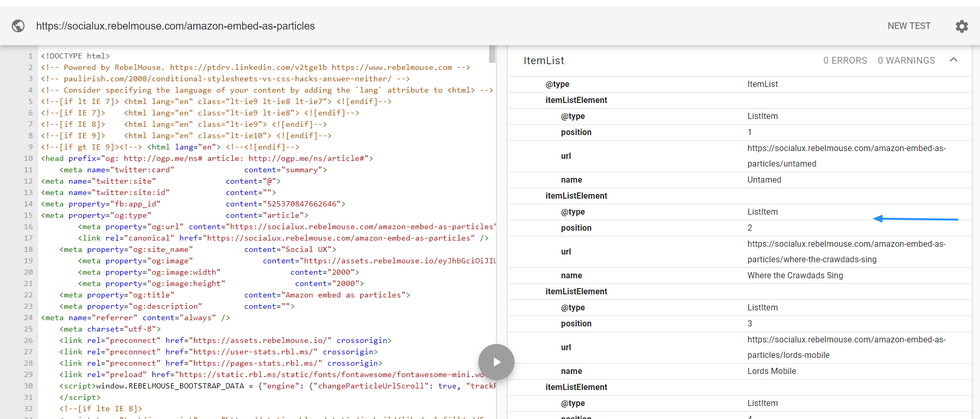Screen dimensions: 980x419
Task: Collapse the ItemList results section
Action: tap(953, 61)
